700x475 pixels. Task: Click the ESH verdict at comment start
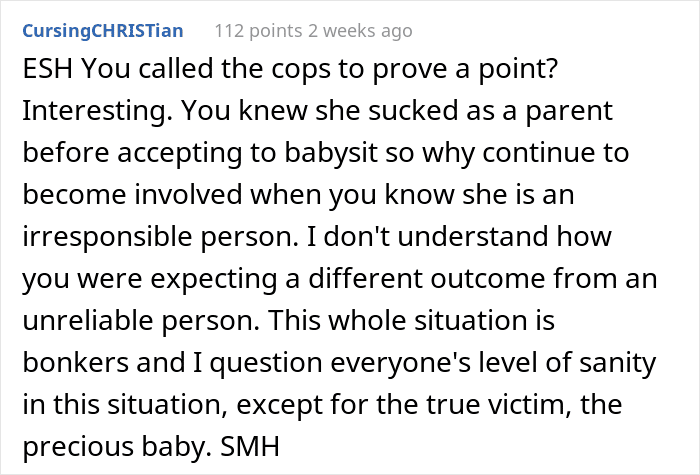pyautogui.click(x=47, y=69)
